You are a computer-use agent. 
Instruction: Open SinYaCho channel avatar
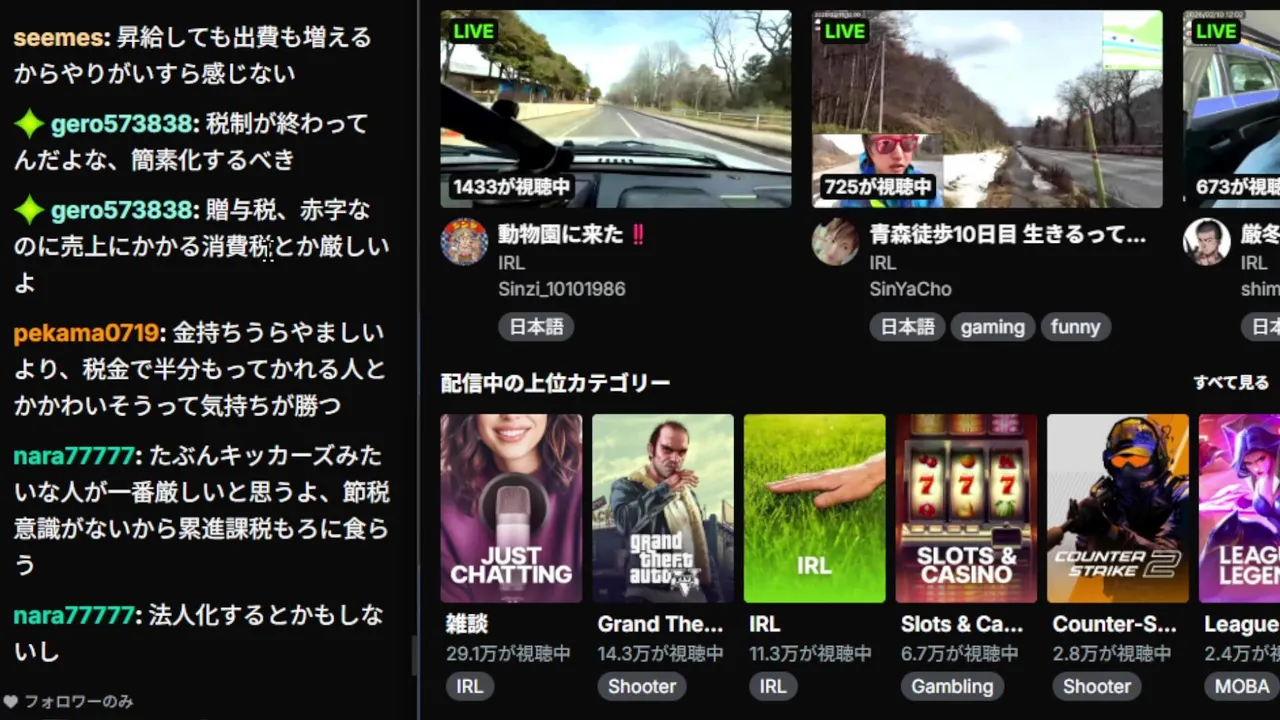click(835, 242)
